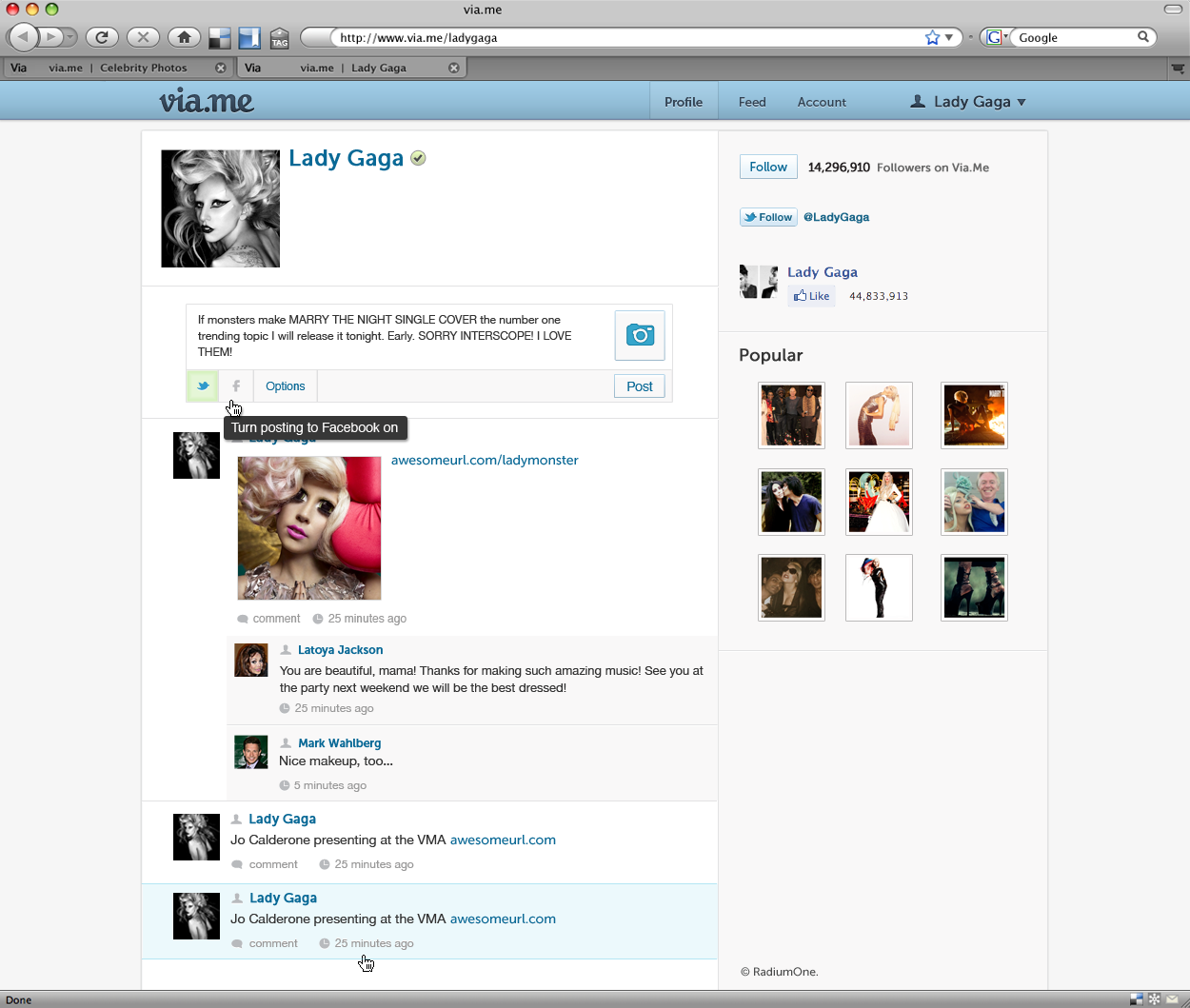
Task: Click the browser home button
Action: point(184,37)
